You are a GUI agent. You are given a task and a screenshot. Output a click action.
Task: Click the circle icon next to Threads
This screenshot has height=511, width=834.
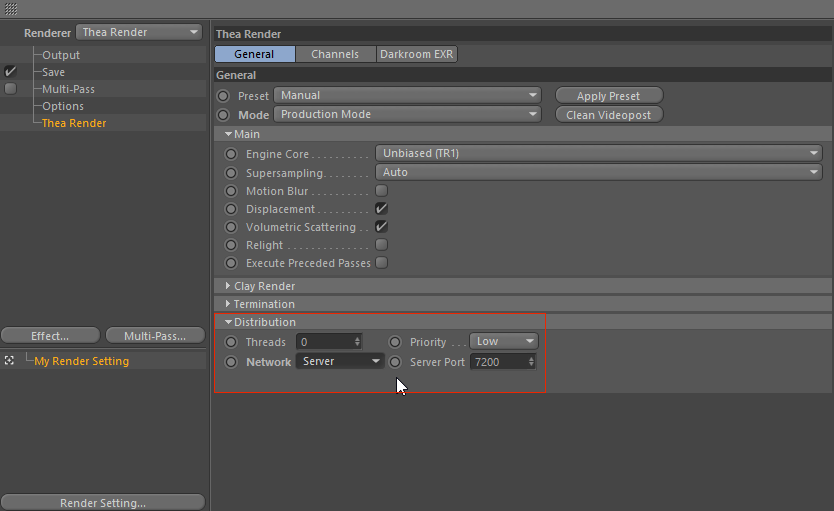coord(231,342)
